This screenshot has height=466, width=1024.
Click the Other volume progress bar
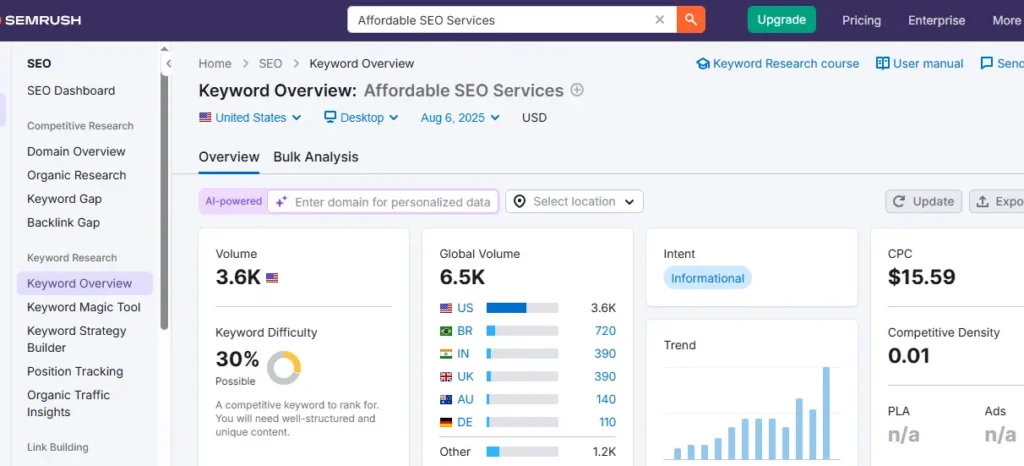pos(522,452)
